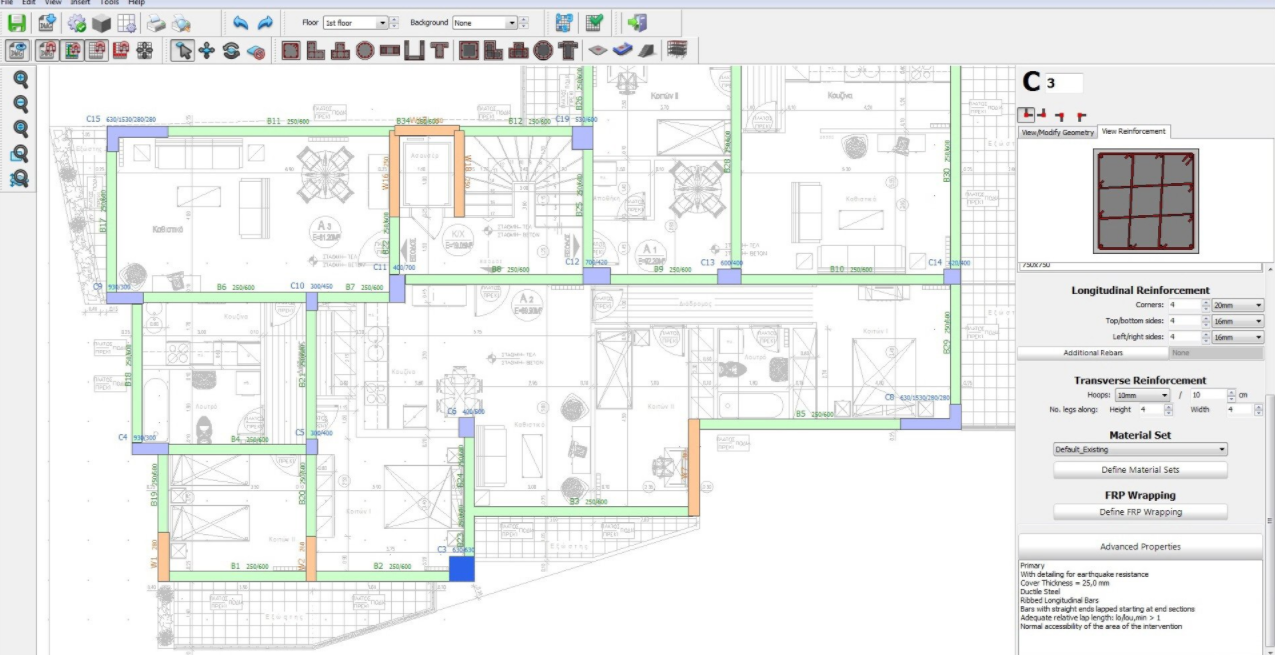Open the Floor dropdown showing 1st floor
The image size is (1275, 655).
click(x=355, y=22)
